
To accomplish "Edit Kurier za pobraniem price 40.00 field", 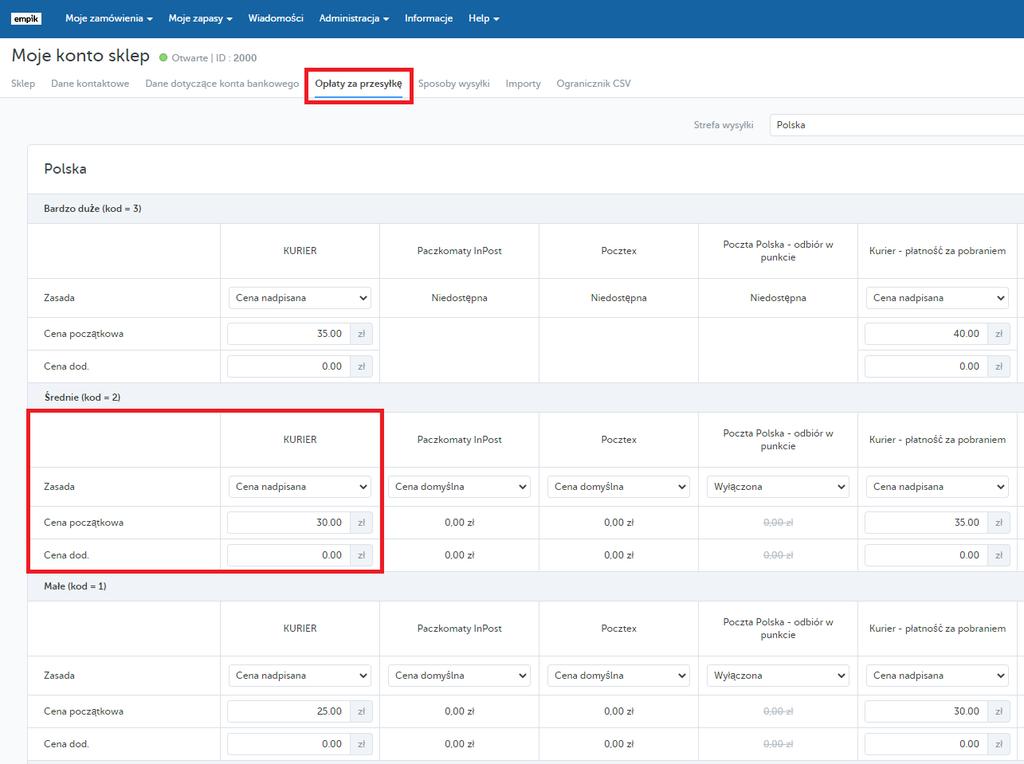I will pos(926,334).
